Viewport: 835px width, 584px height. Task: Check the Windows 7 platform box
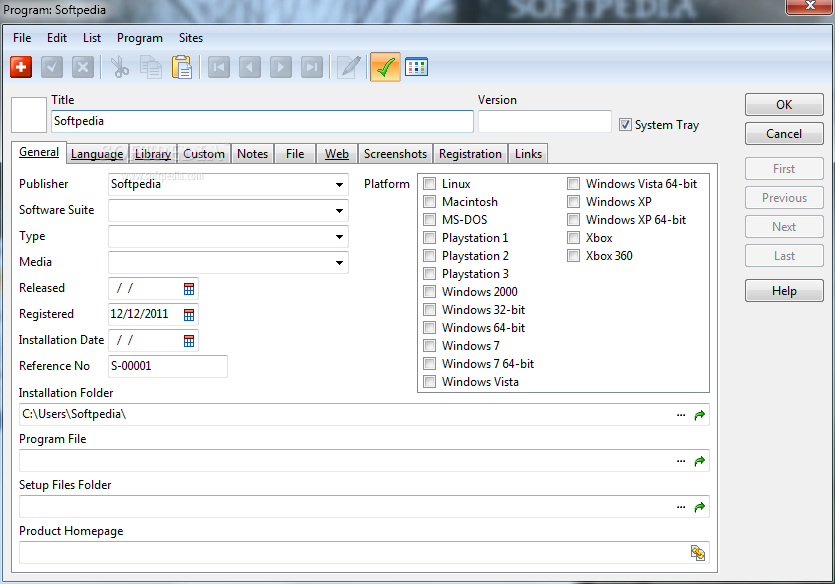point(429,346)
